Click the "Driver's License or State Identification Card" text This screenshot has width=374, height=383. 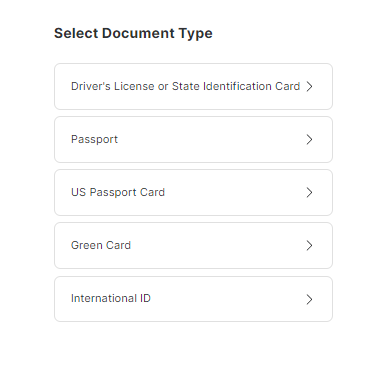(x=185, y=86)
